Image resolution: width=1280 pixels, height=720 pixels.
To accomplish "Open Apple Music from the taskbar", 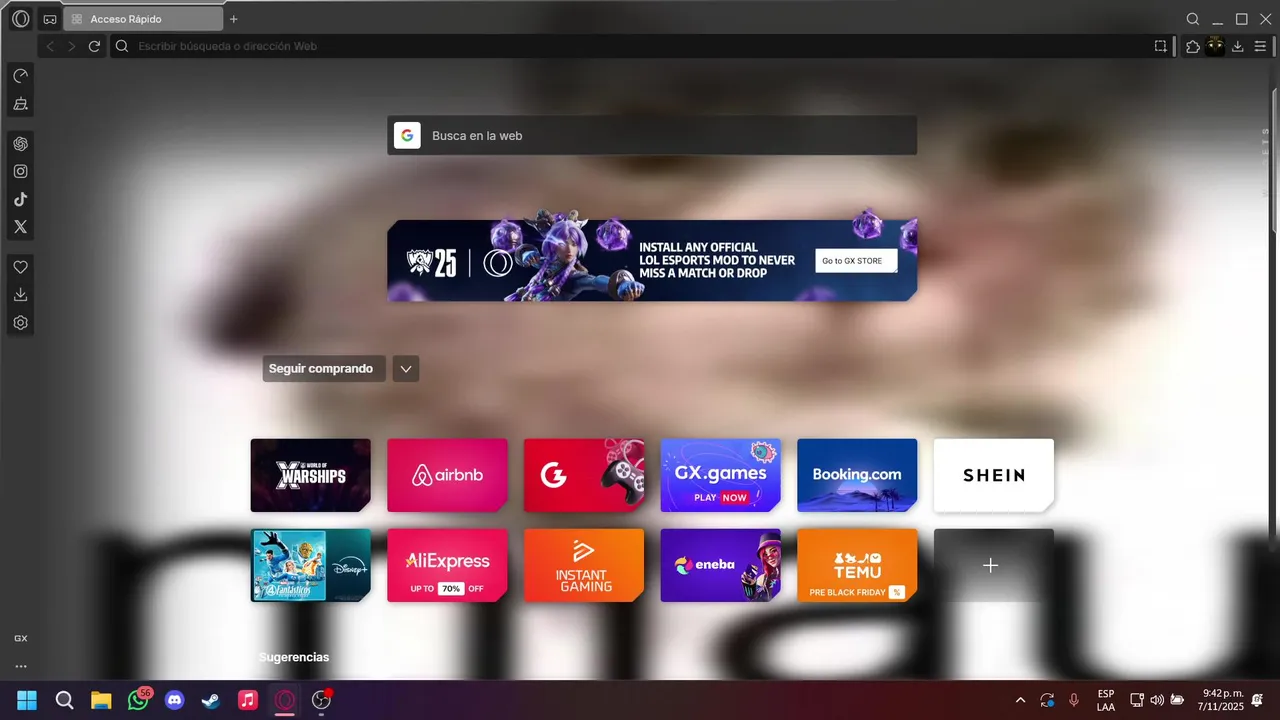I will click(248, 700).
